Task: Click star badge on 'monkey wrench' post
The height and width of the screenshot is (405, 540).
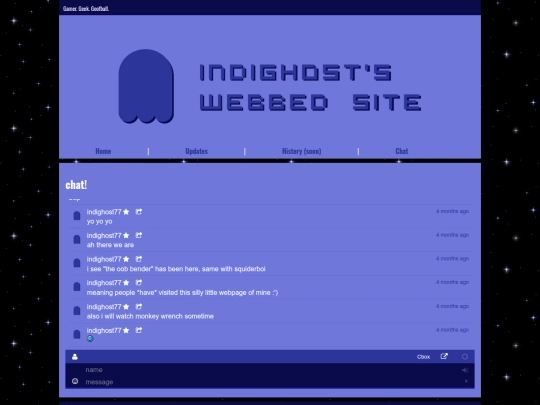Action: pos(126,307)
